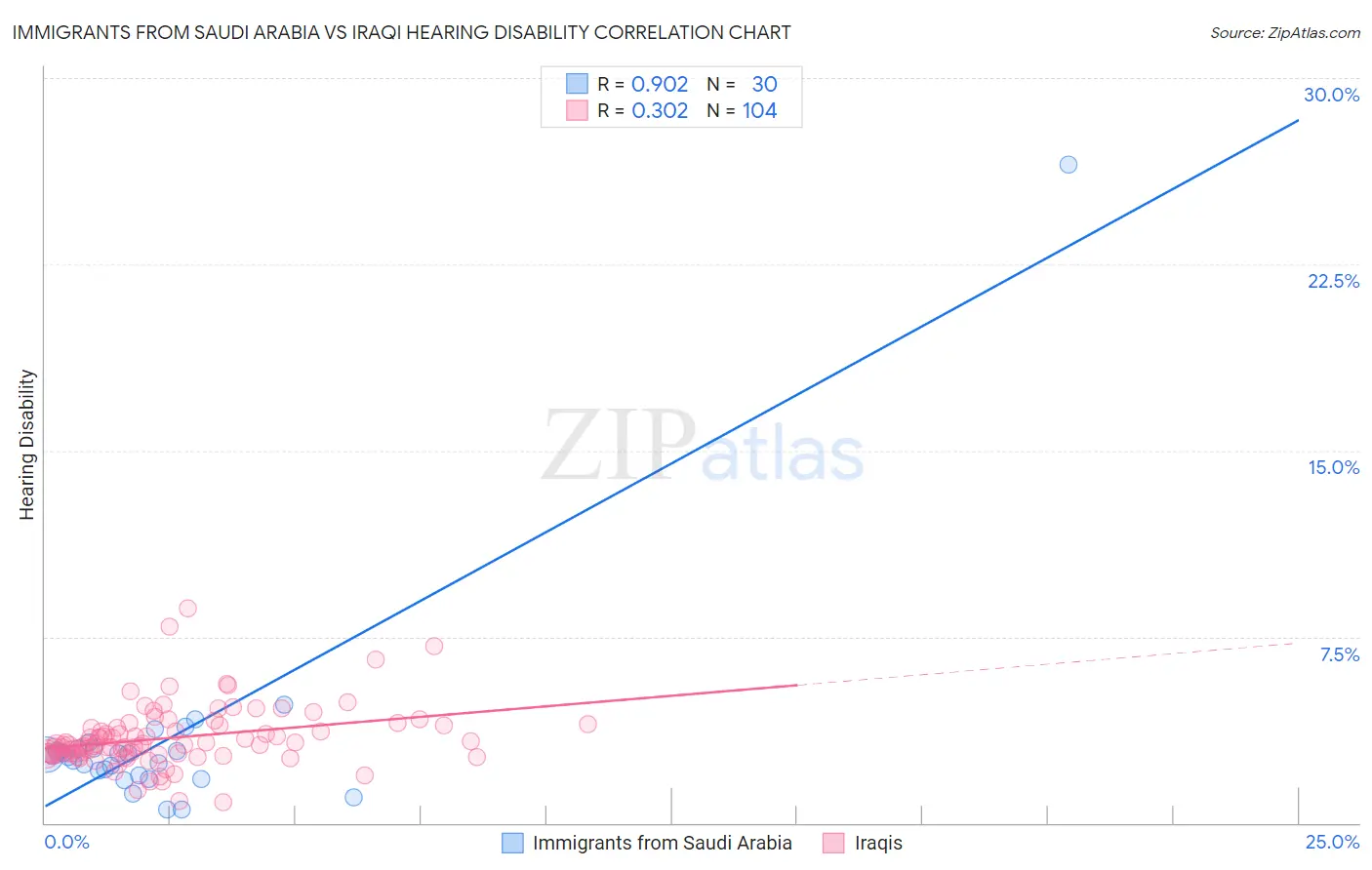Screen dimensions: 1372x870
Task: Click the Immigrants from Saudi Arabia legend label
Action: (x=663, y=843)
